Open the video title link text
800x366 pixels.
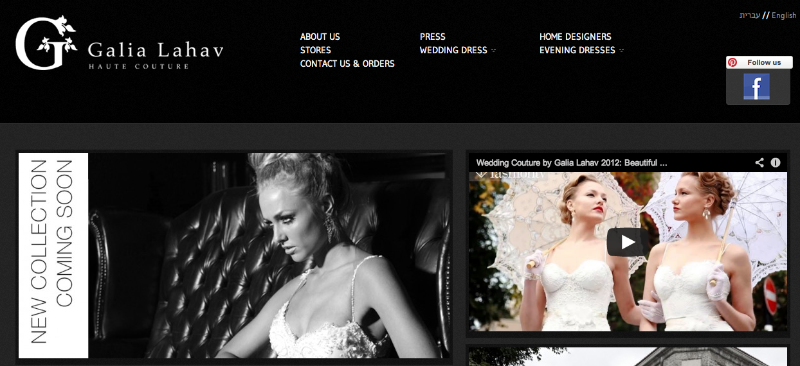click(571, 163)
